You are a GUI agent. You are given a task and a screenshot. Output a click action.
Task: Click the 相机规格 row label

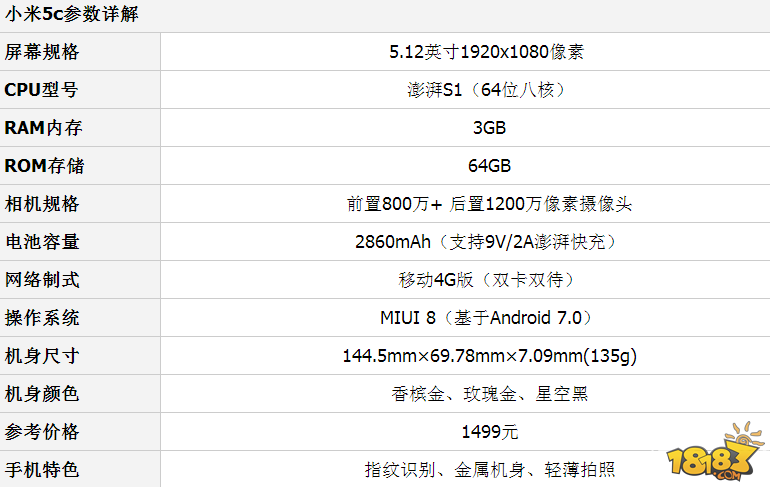click(42, 204)
